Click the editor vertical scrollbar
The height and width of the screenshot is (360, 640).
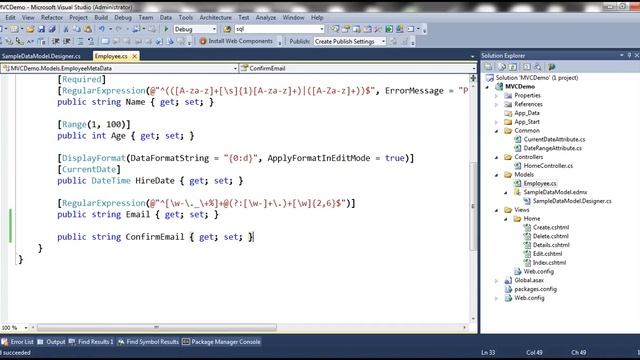click(x=473, y=206)
